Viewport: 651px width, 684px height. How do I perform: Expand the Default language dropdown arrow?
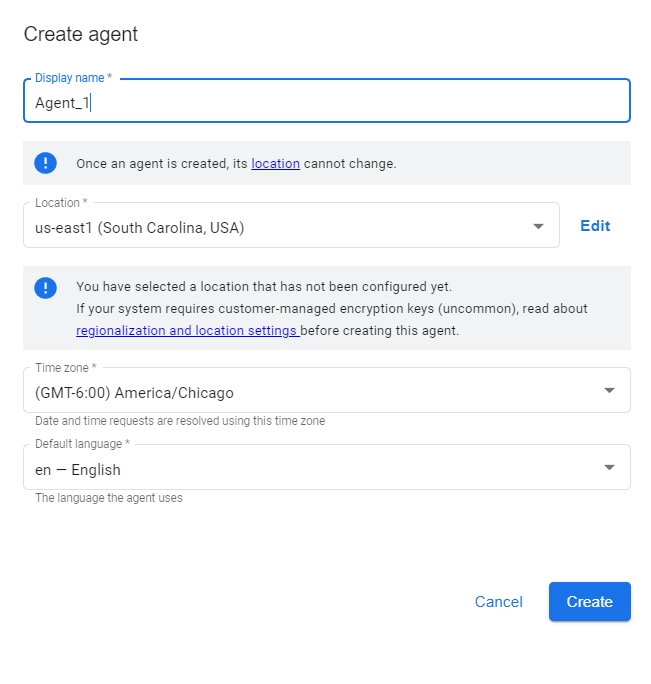609,468
